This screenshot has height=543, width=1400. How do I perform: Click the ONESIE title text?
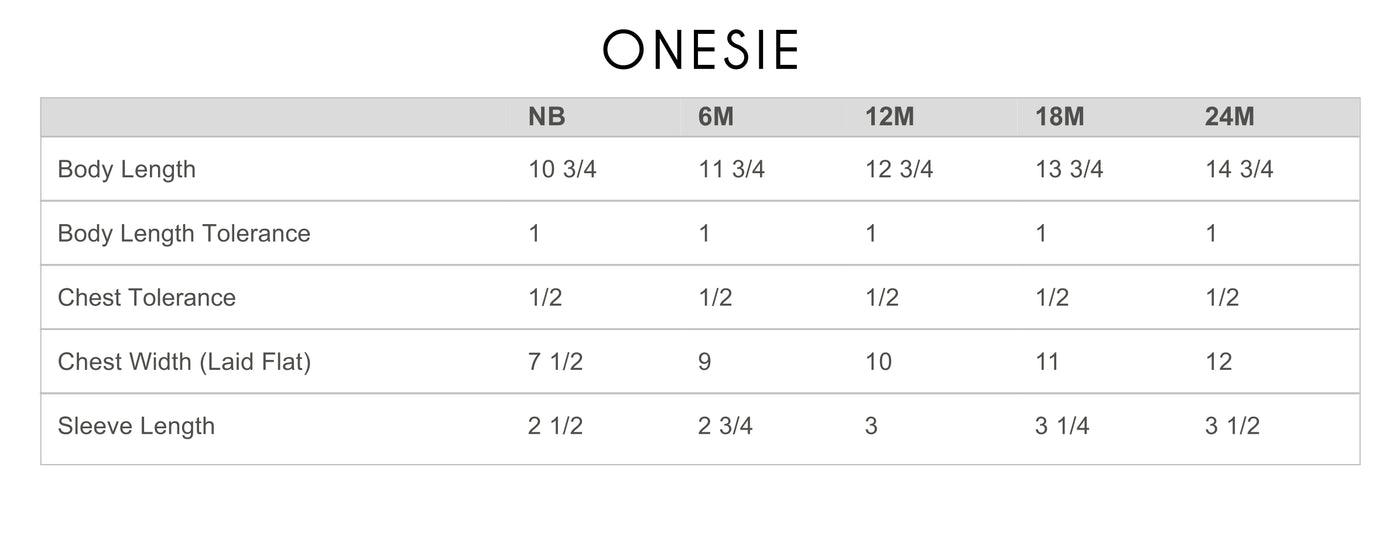(700, 50)
